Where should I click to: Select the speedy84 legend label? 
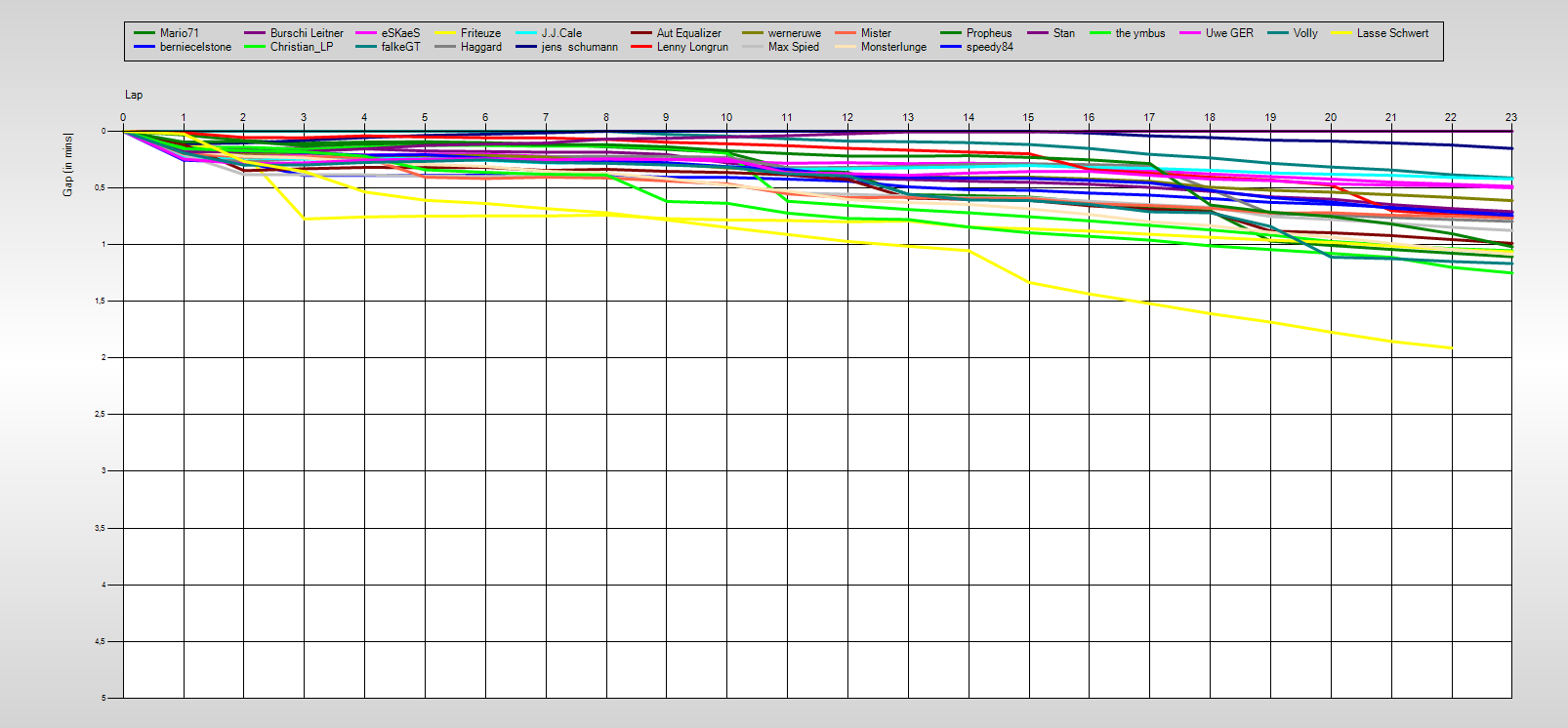990,47
